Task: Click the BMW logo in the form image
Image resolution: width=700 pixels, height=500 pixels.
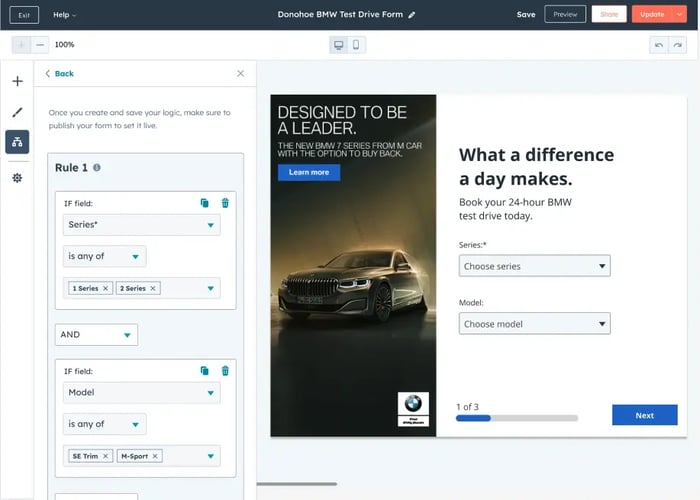Action: pyautogui.click(x=413, y=409)
